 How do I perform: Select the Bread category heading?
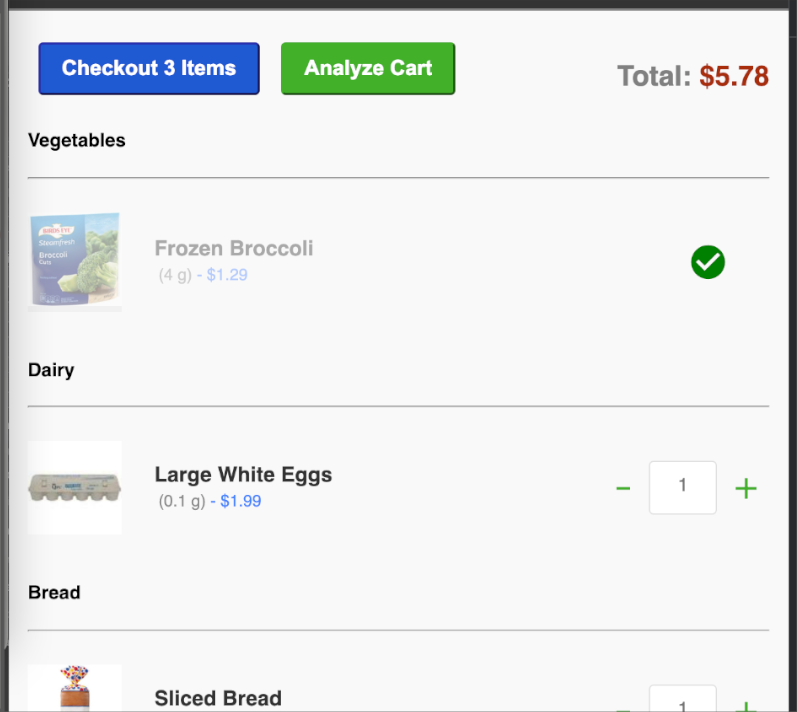coord(54,593)
